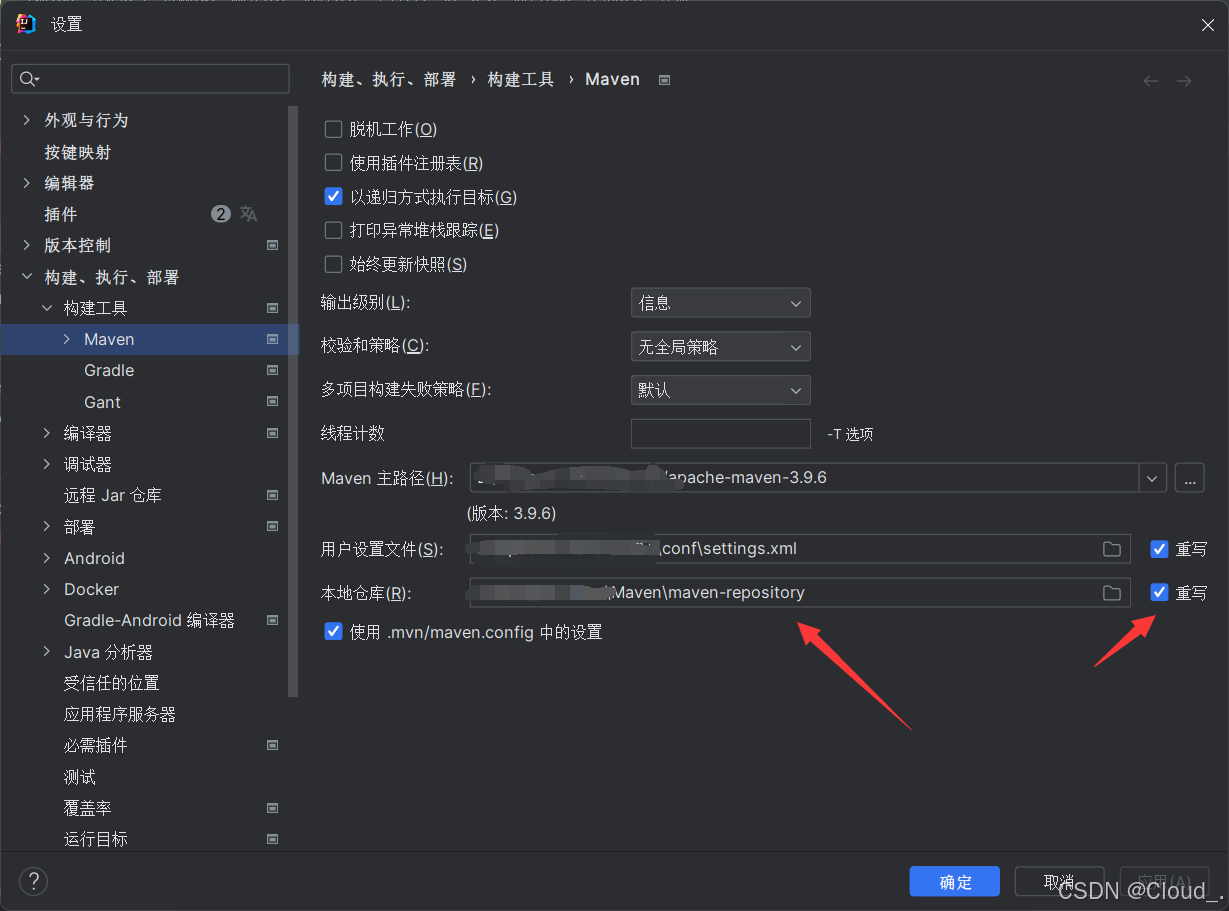1229x911 pixels.
Task: Click project-level icon next to 构建工具
Action: pos(272,308)
